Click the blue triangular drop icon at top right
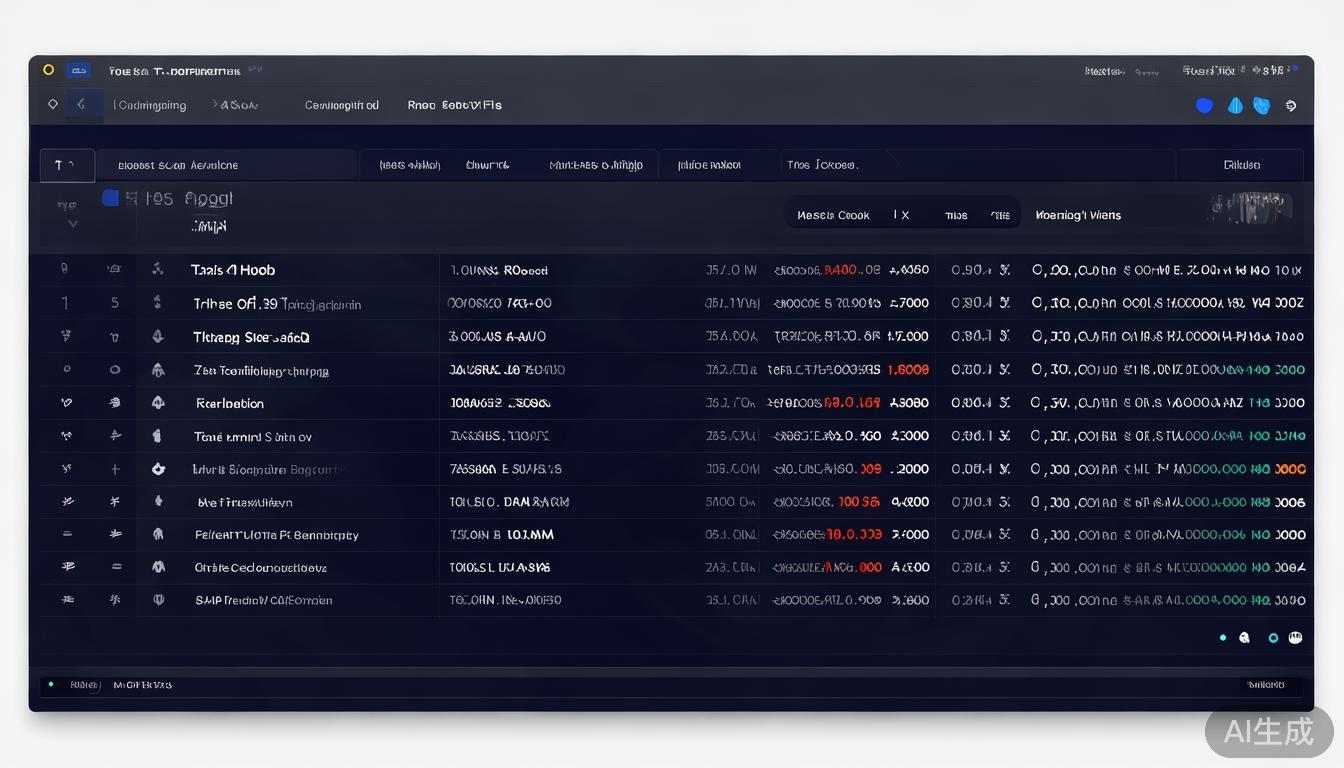The width and height of the screenshot is (1344, 768). click(x=1235, y=105)
